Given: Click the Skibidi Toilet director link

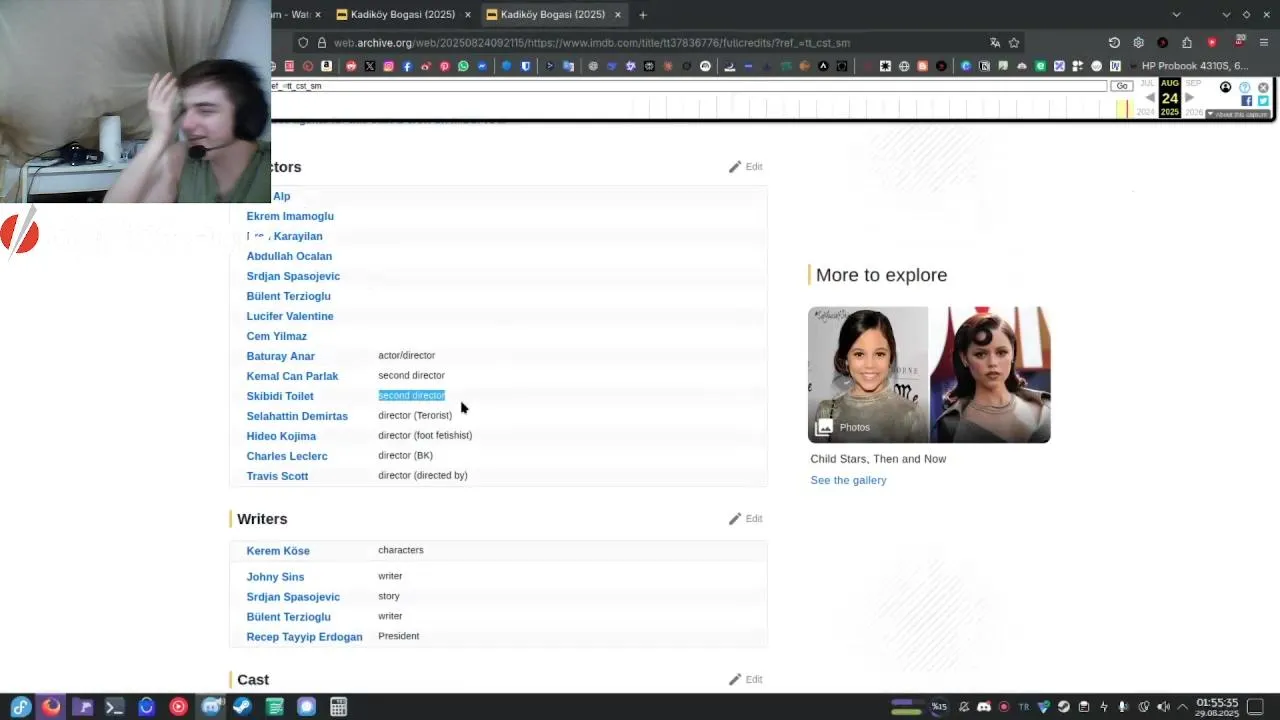Looking at the screenshot, I should pos(280,396).
